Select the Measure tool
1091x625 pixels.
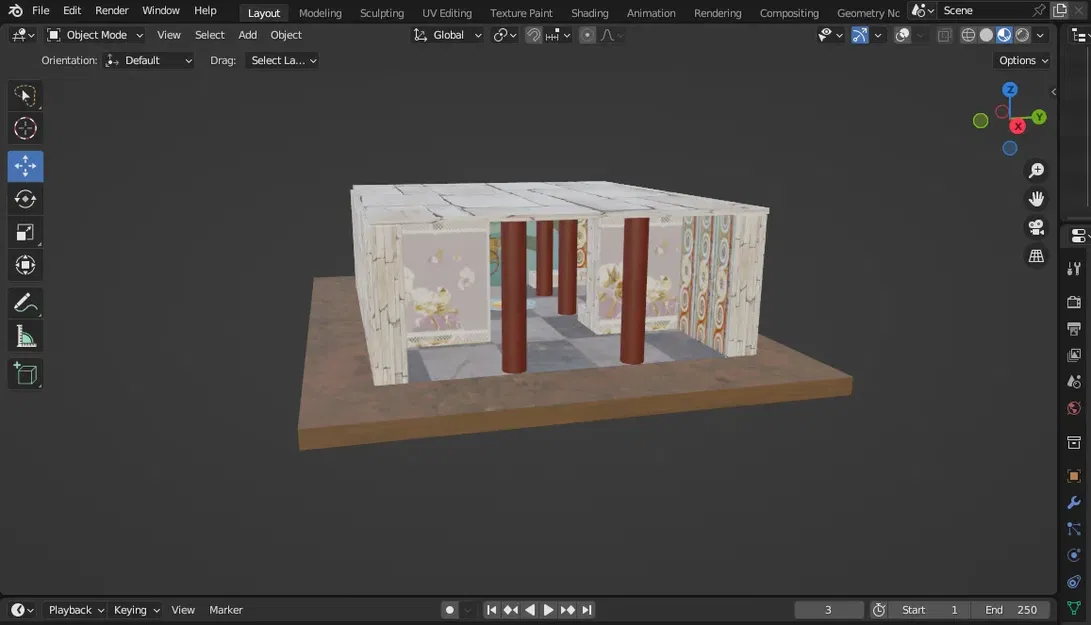(x=25, y=337)
